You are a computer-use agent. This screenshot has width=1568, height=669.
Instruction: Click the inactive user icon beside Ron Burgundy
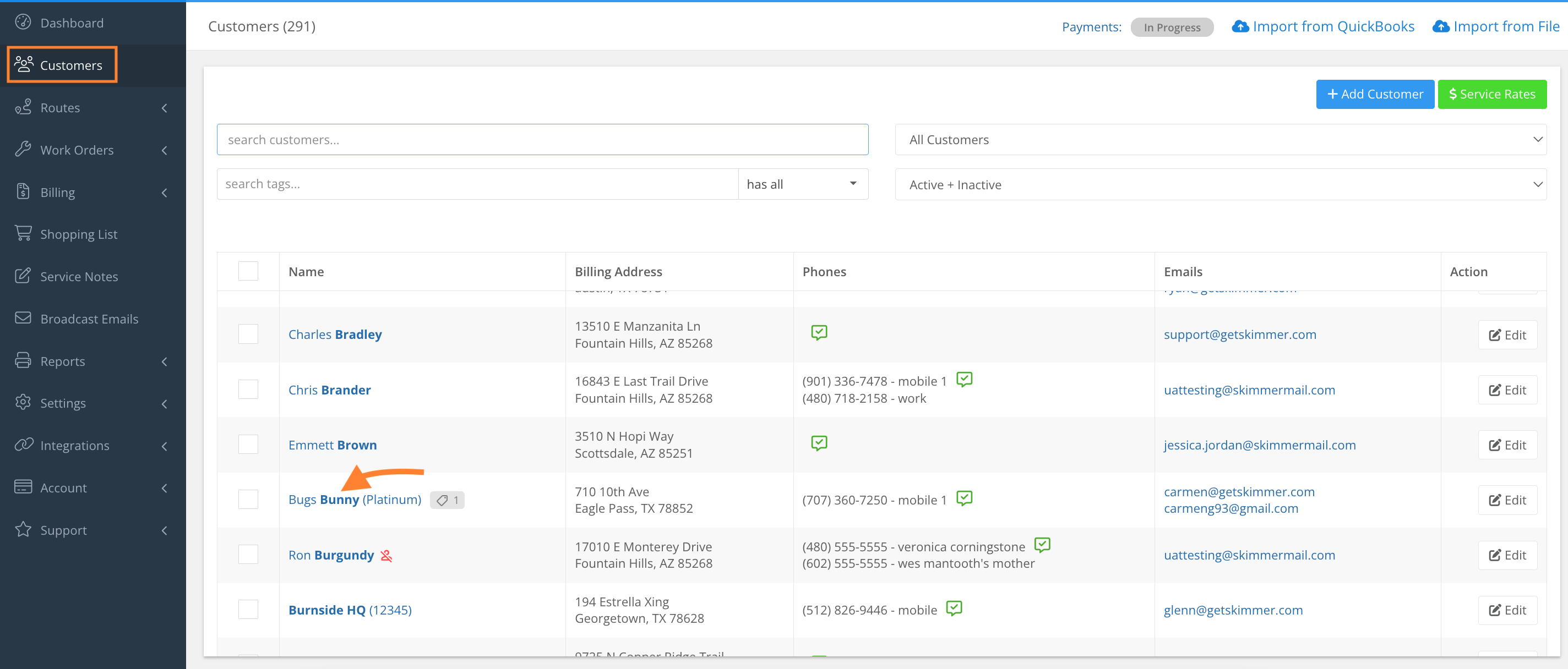386,555
